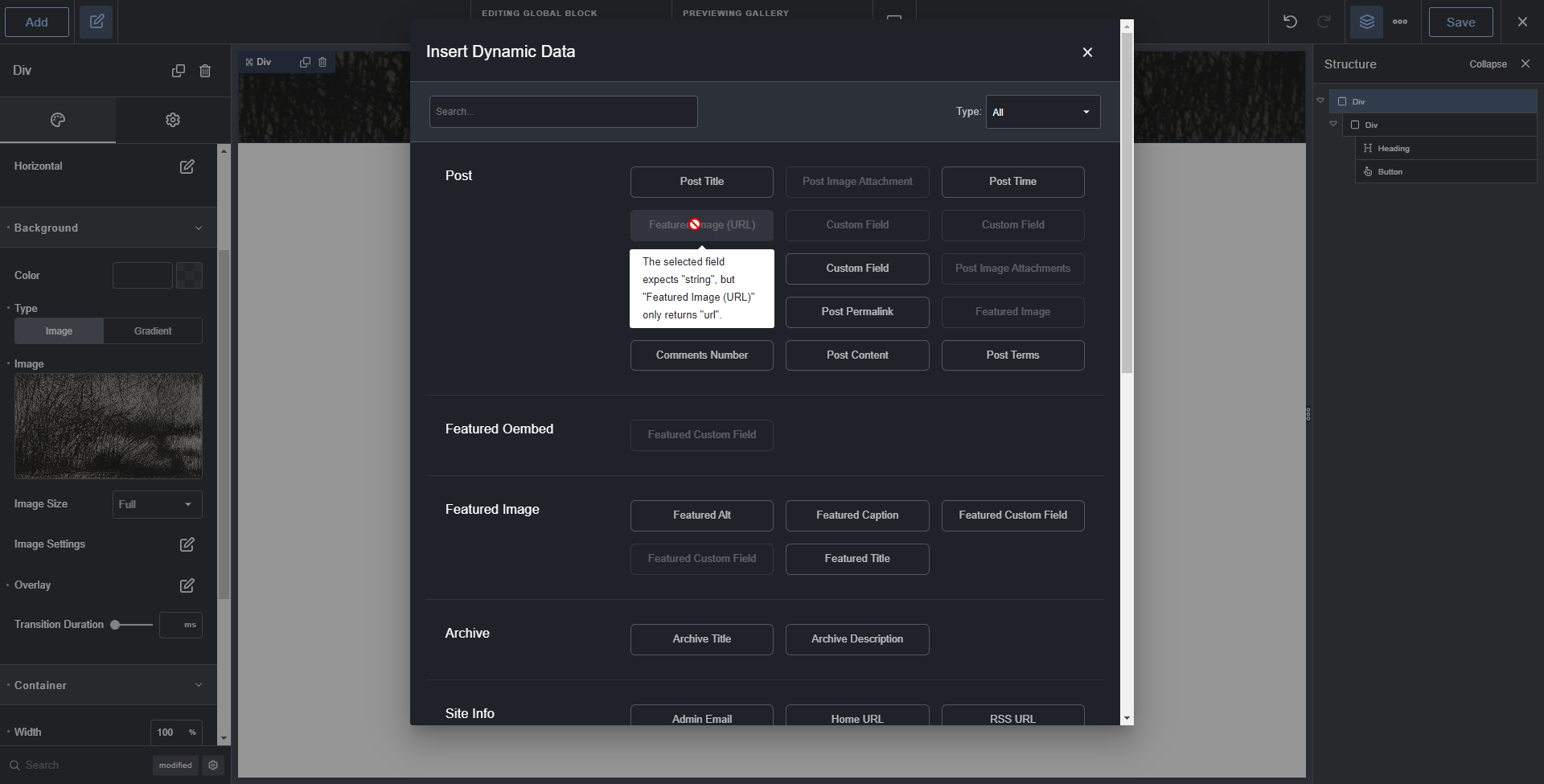Collapse the Background section

point(198,228)
